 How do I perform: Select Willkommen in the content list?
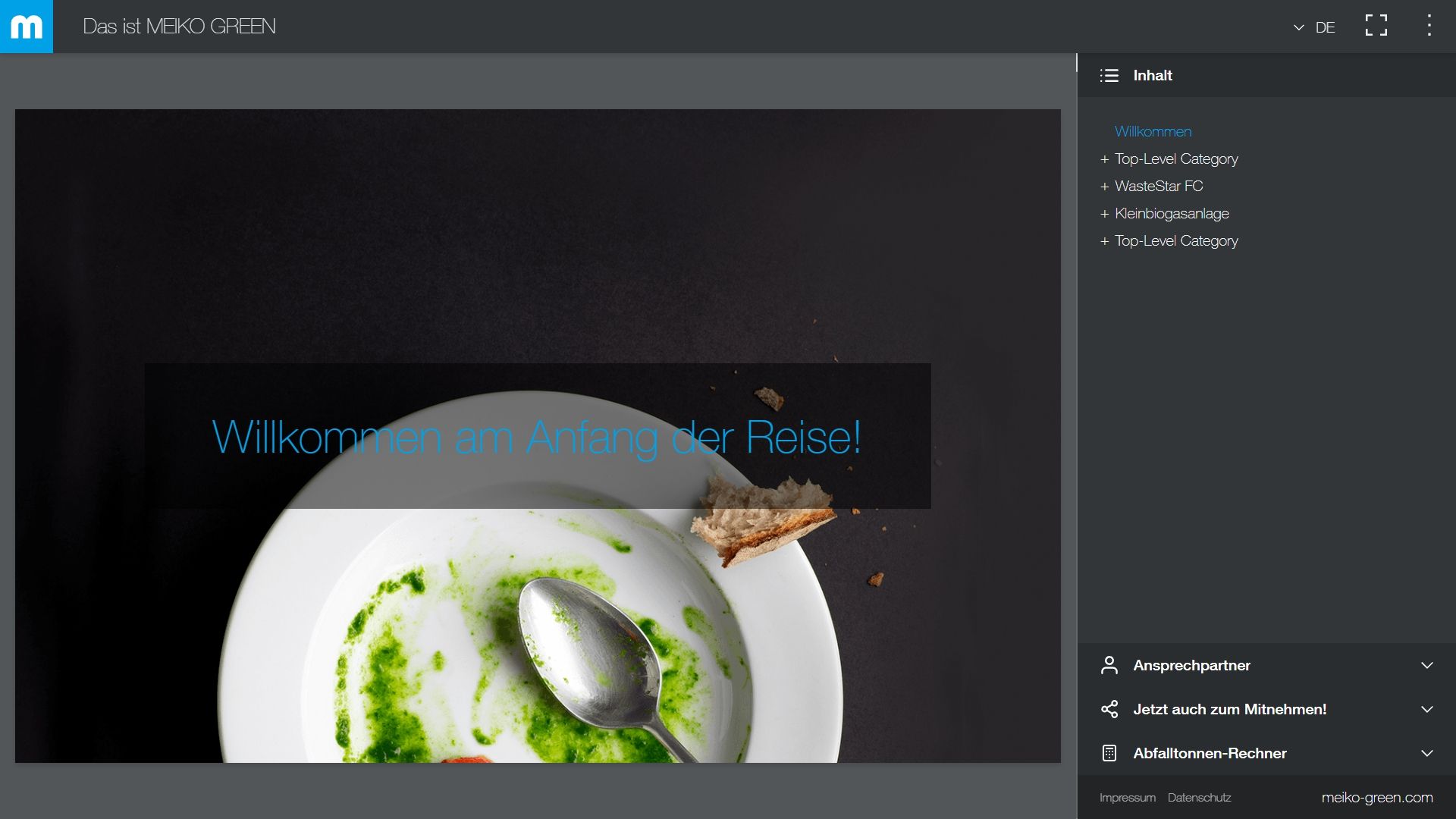pos(1153,131)
